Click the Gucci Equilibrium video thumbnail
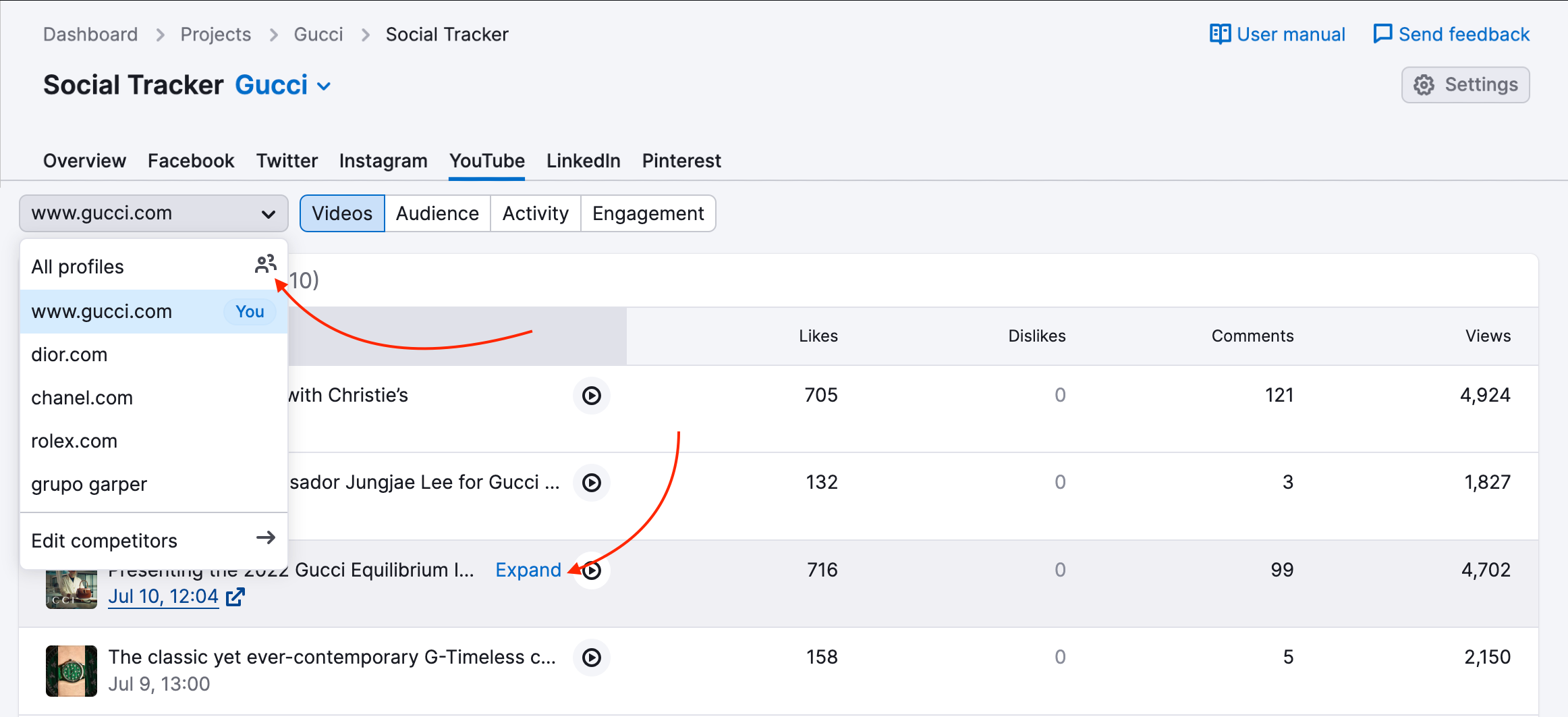Viewport: 1568px width, 717px height. [72, 589]
